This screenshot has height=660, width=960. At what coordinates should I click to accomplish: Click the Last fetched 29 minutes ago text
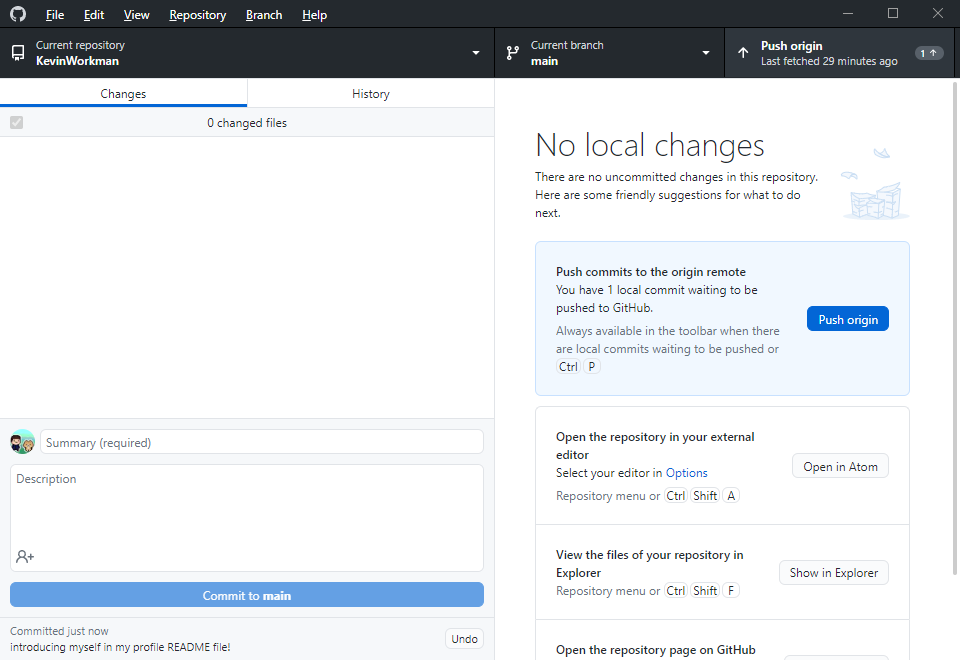pyautogui.click(x=829, y=61)
